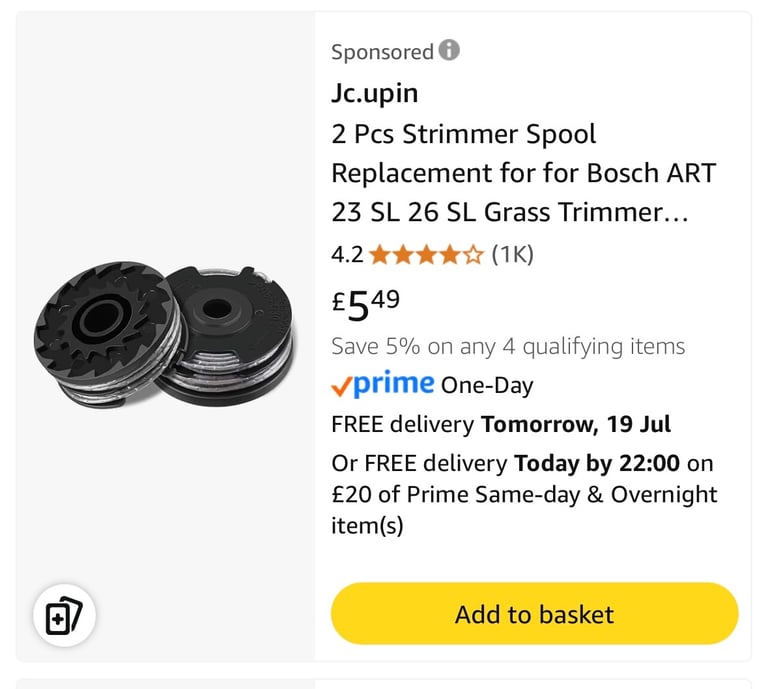Click Today by 22:00 delivery option
The image size is (768, 689).
(597, 463)
